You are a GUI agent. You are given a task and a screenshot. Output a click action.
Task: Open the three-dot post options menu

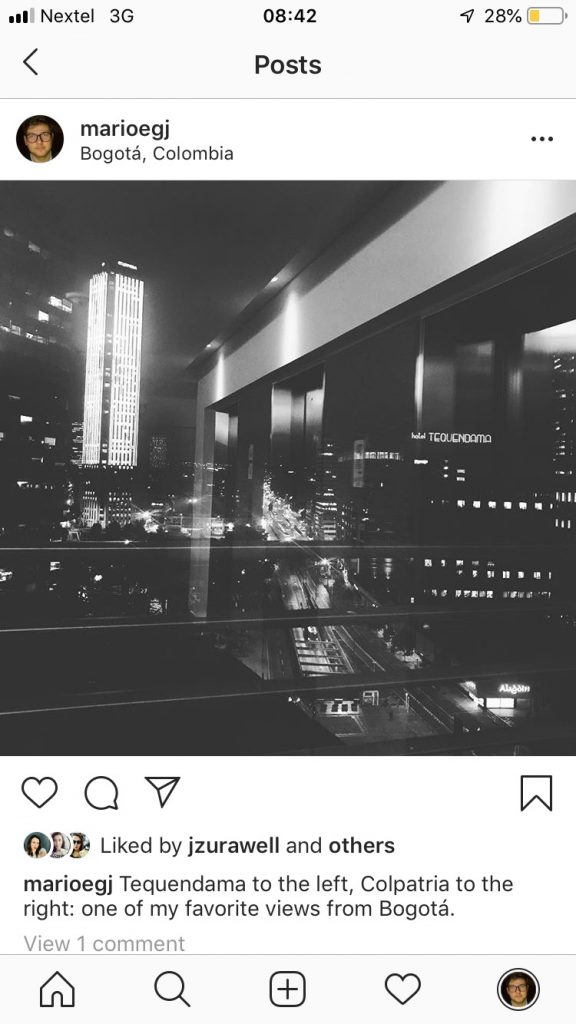541,138
